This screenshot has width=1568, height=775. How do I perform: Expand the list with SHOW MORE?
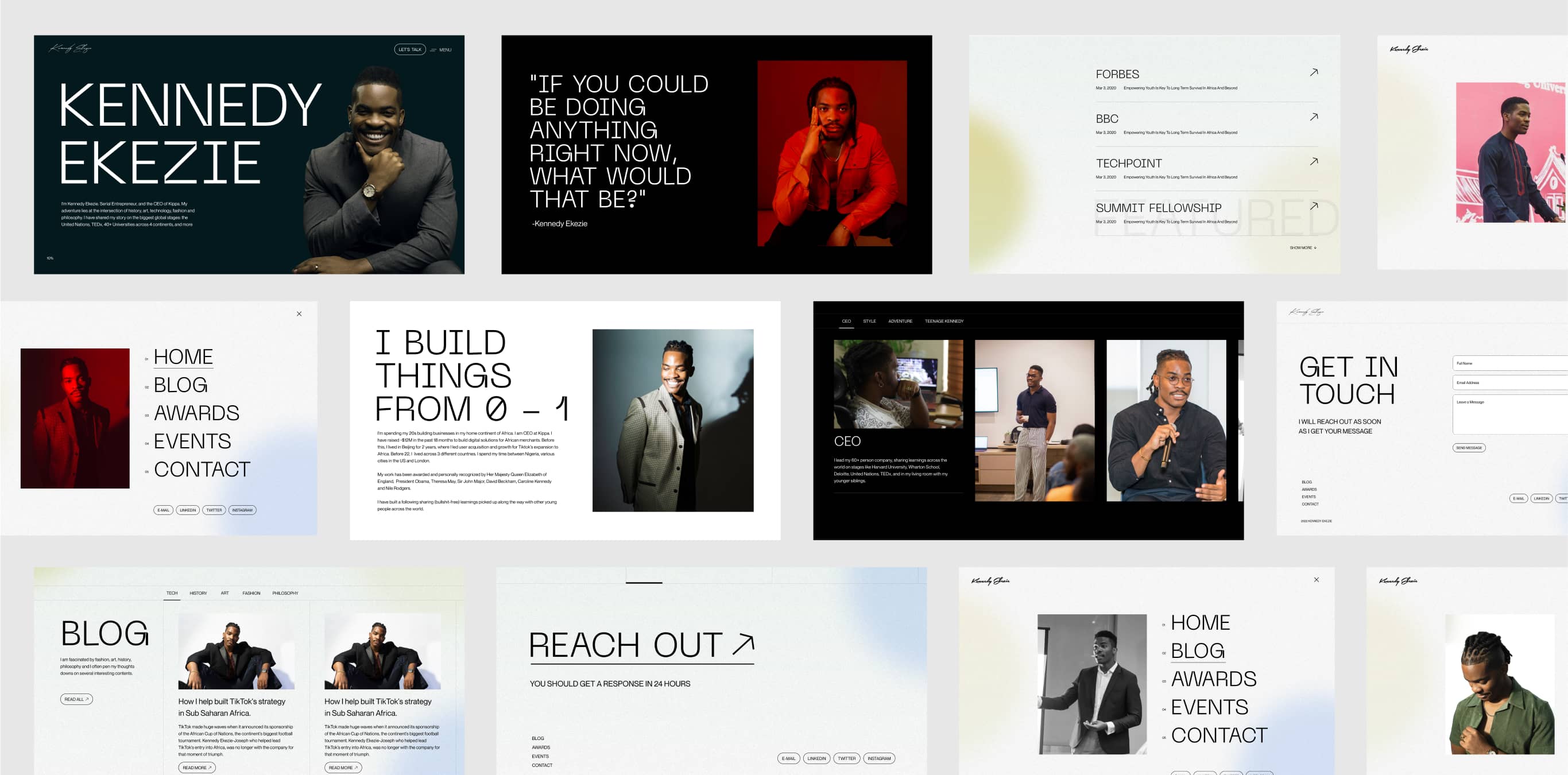pyautogui.click(x=1303, y=248)
